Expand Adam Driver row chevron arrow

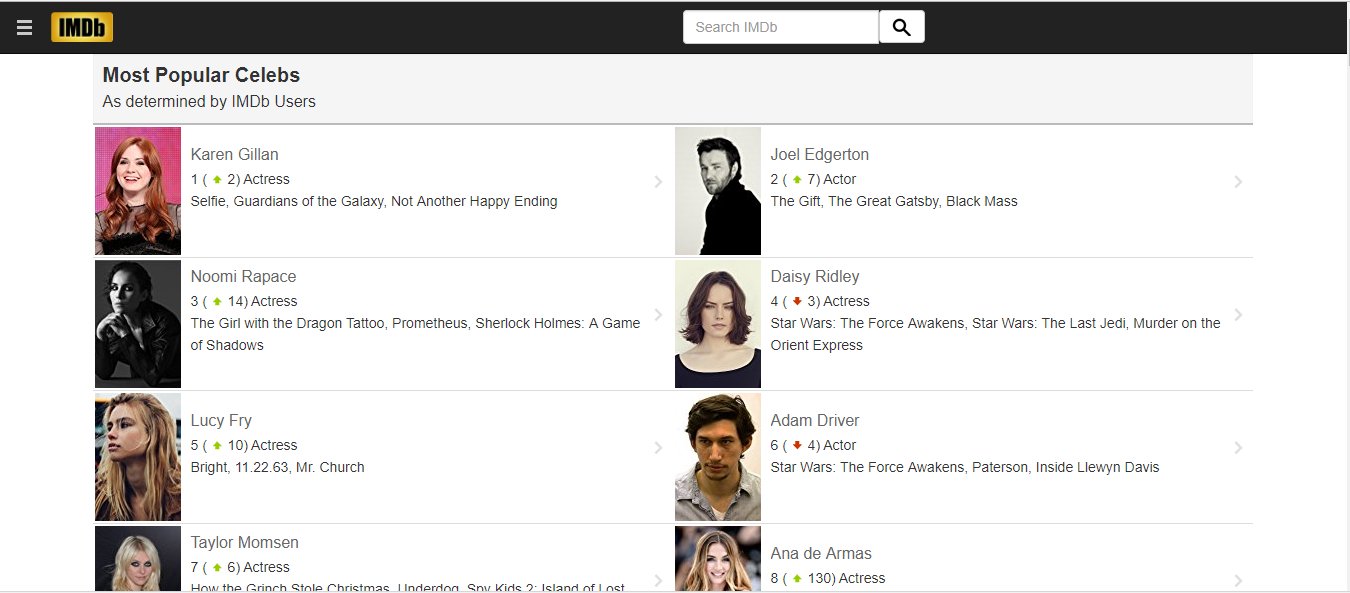[1238, 448]
